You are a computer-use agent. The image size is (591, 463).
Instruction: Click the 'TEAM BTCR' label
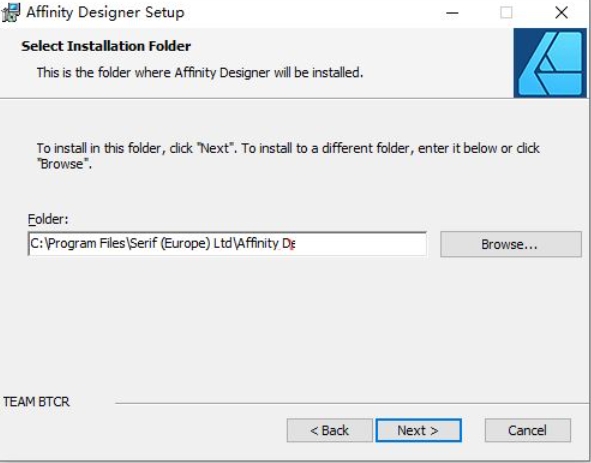tap(37, 402)
